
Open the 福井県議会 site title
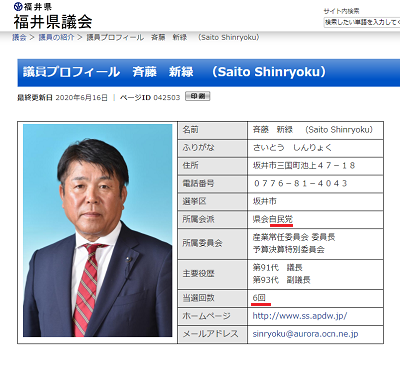(x=53, y=21)
